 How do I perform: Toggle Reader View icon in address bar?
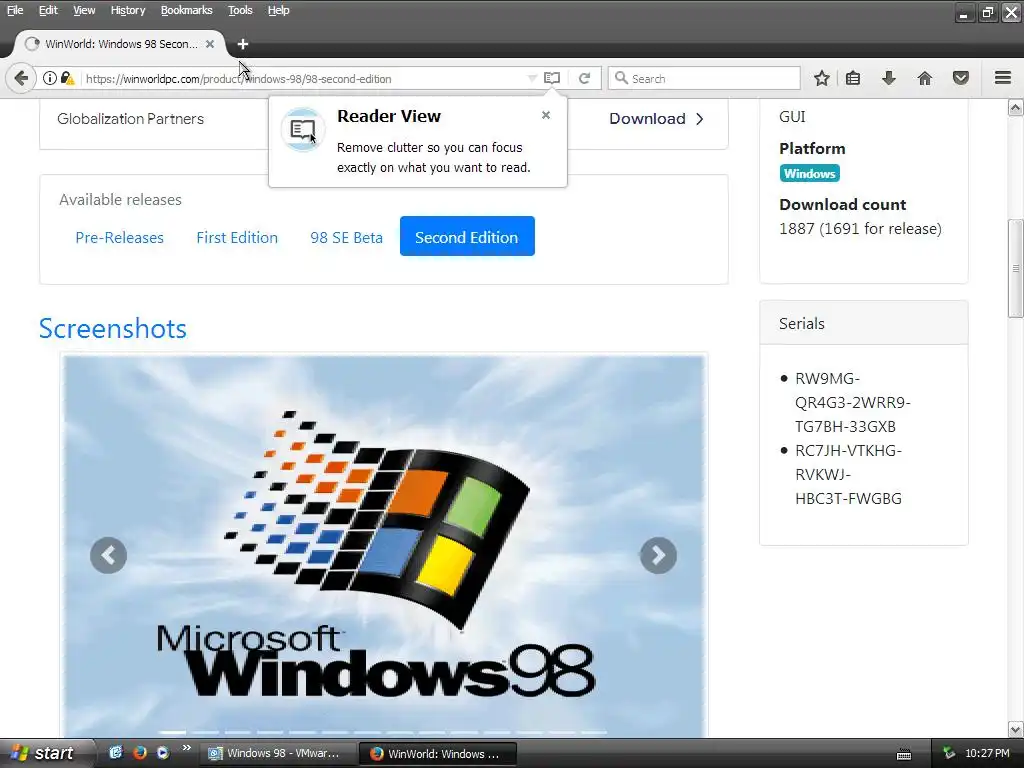(552, 78)
